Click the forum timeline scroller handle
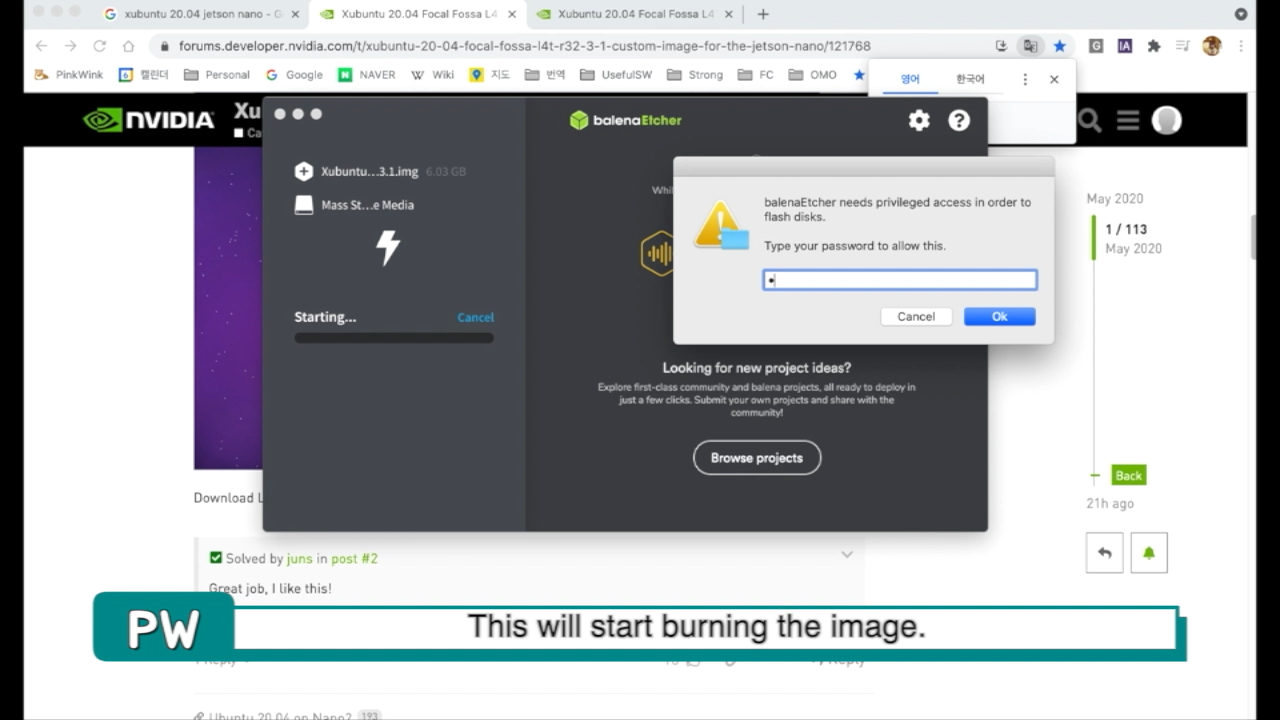1280x720 pixels. (1094, 238)
